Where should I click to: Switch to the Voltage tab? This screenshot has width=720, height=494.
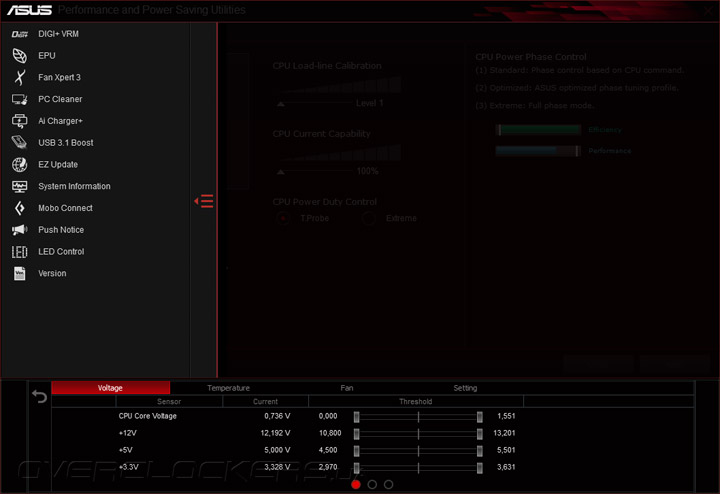coord(110,388)
